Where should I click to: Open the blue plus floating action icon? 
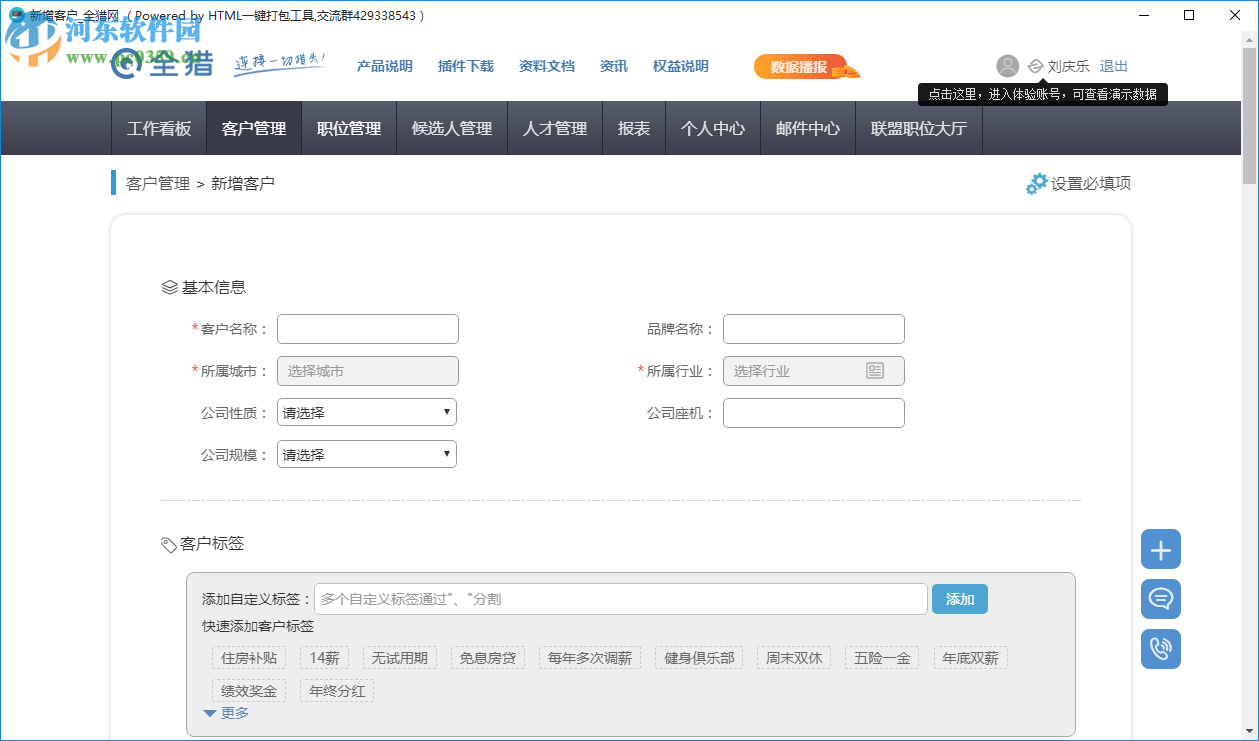coord(1160,549)
